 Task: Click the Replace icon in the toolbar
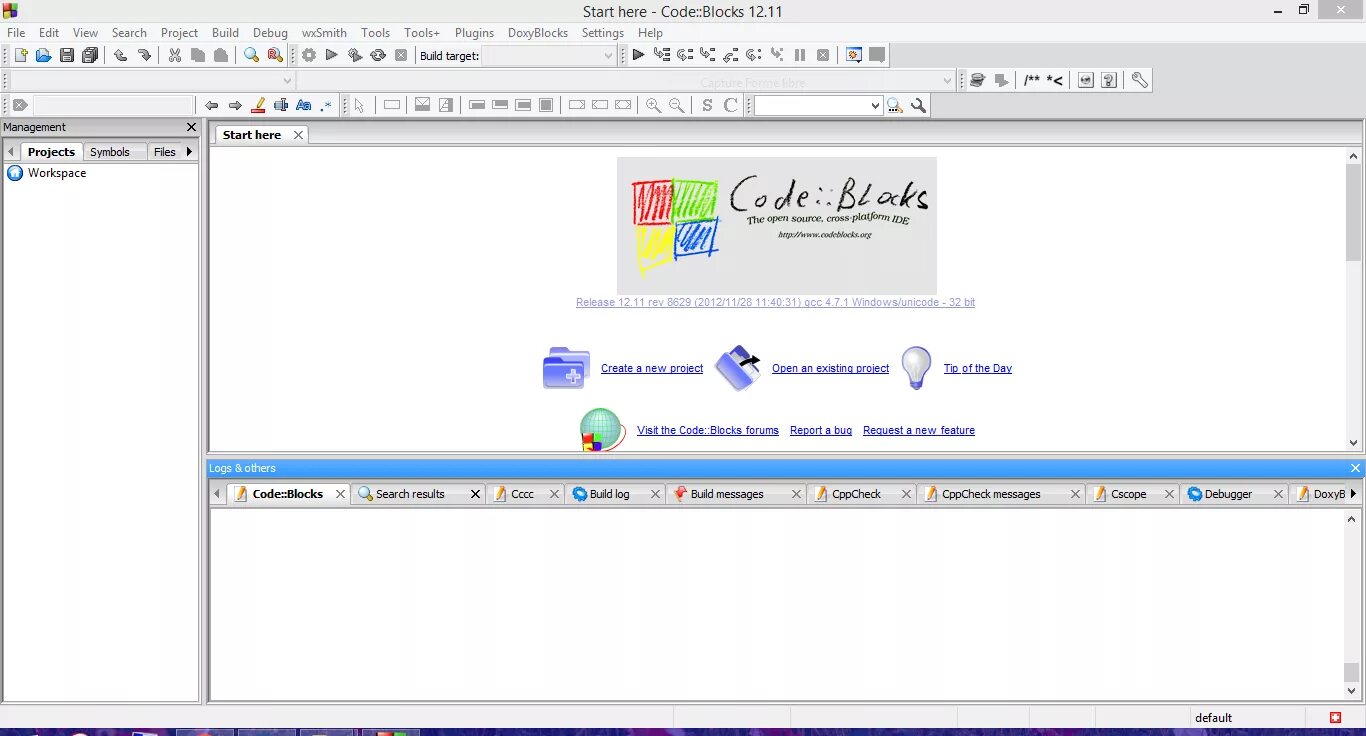click(x=275, y=55)
